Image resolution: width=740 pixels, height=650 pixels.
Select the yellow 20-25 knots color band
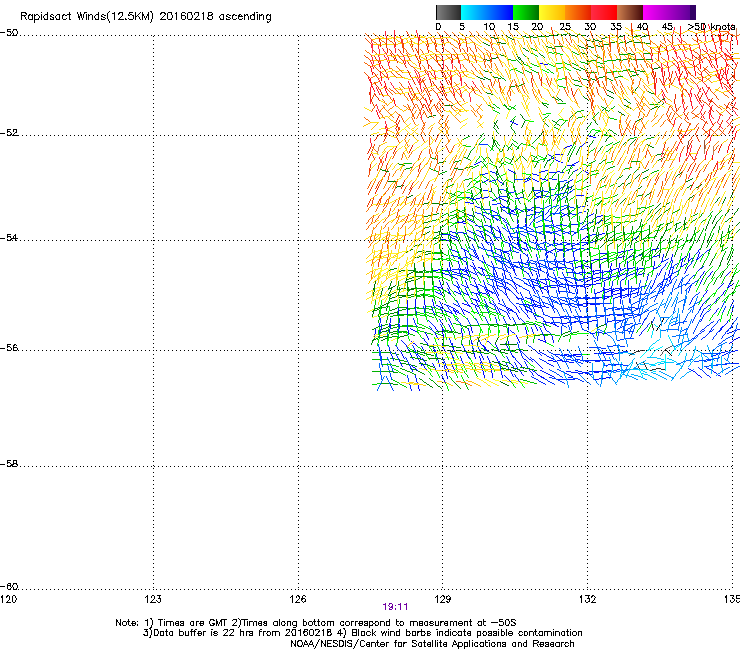coord(552,12)
